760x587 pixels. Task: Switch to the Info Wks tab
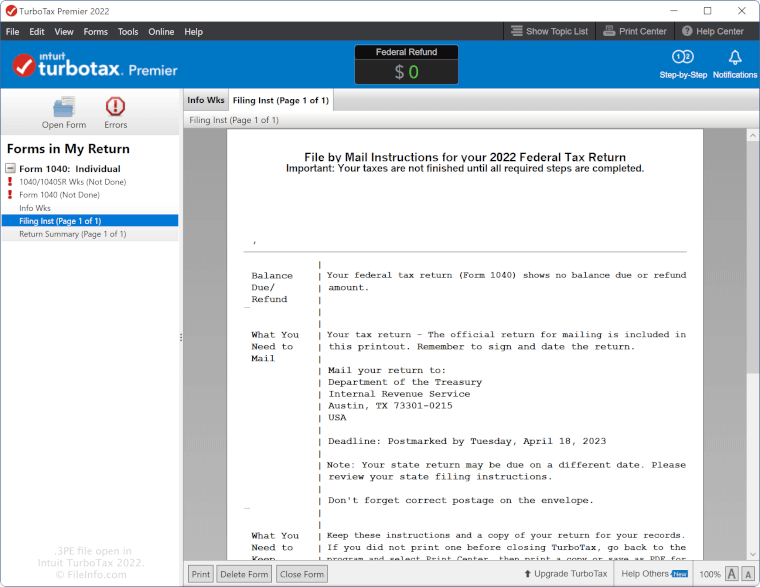[205, 100]
